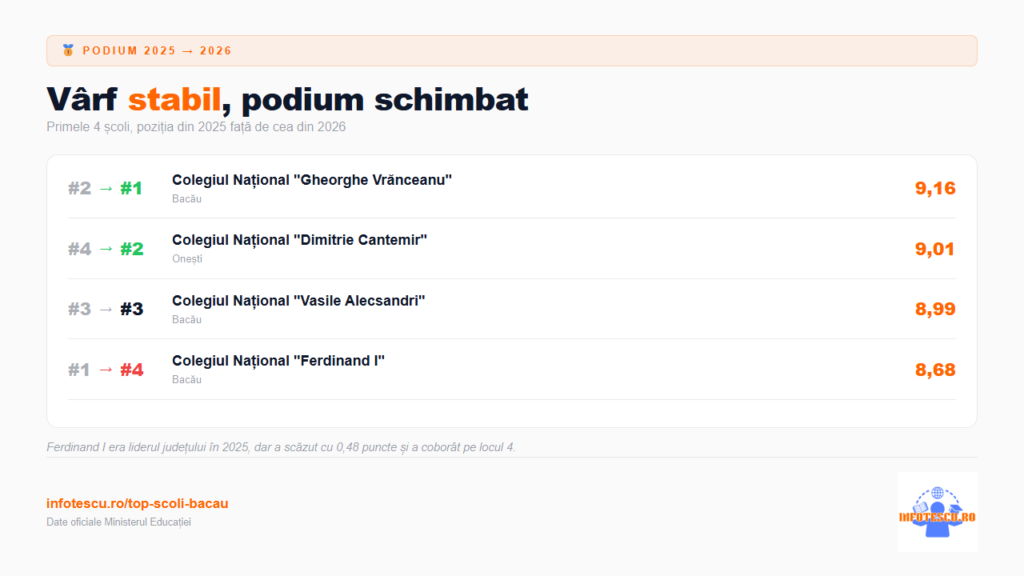Click the 8,99 score value
The width and height of the screenshot is (1024, 576).
tap(935, 309)
